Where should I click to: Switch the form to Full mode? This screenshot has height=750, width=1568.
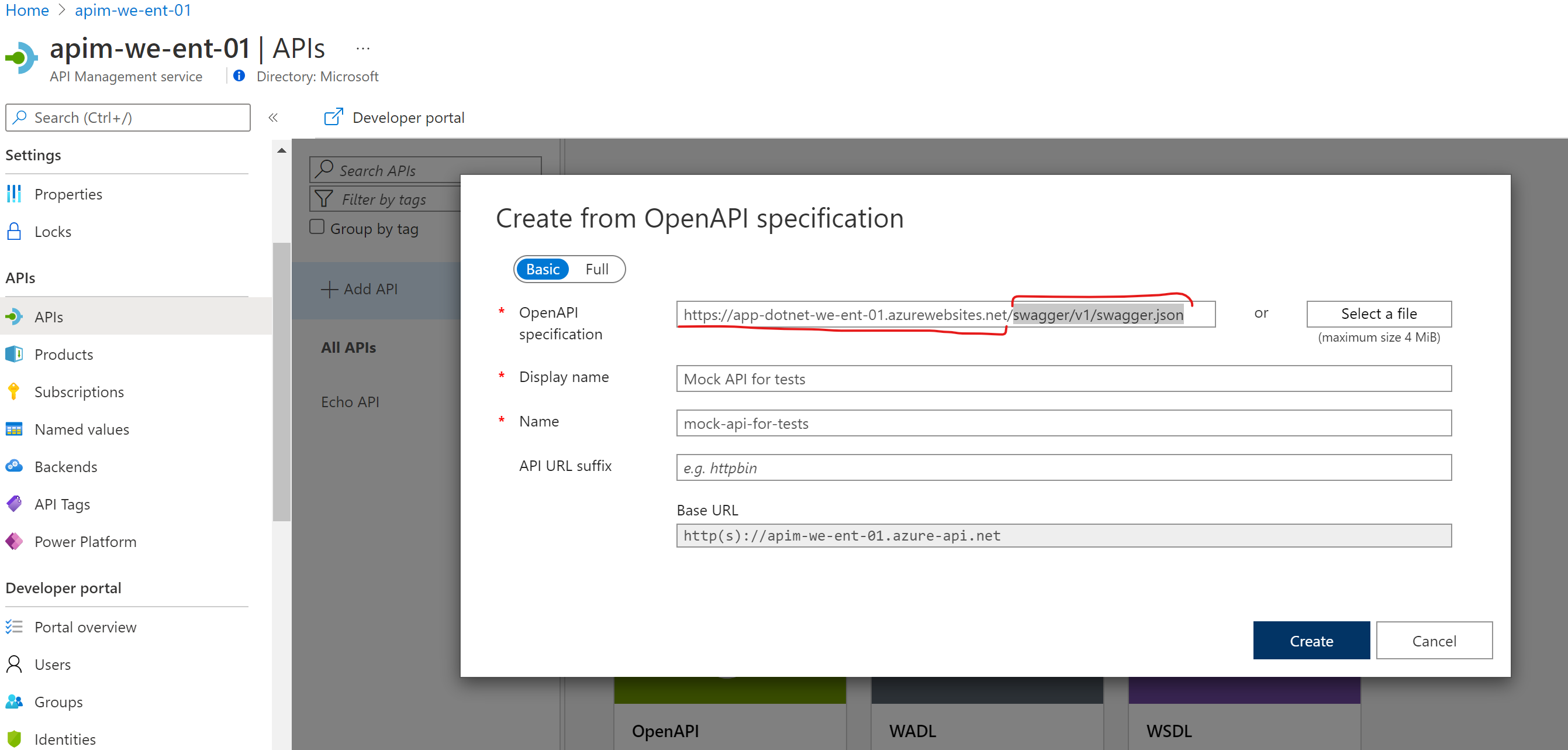596,269
